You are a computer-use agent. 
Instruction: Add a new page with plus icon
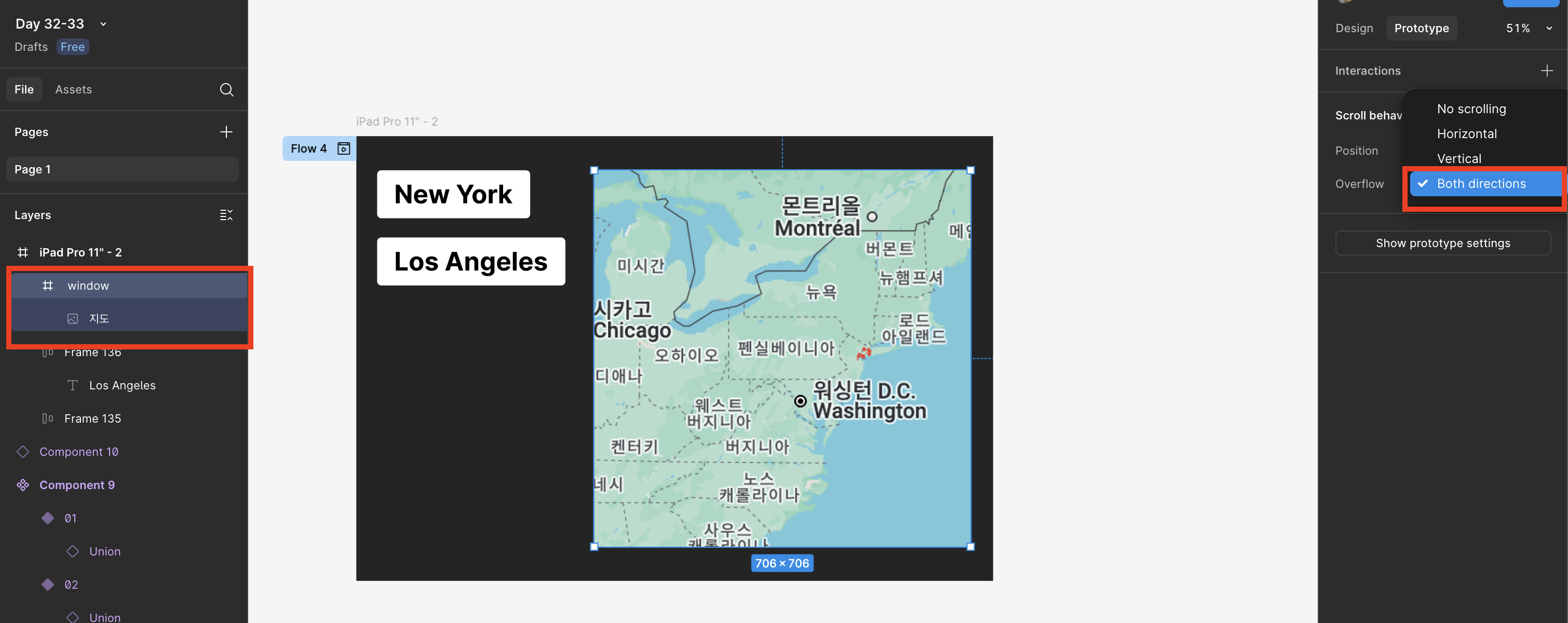pyautogui.click(x=226, y=132)
